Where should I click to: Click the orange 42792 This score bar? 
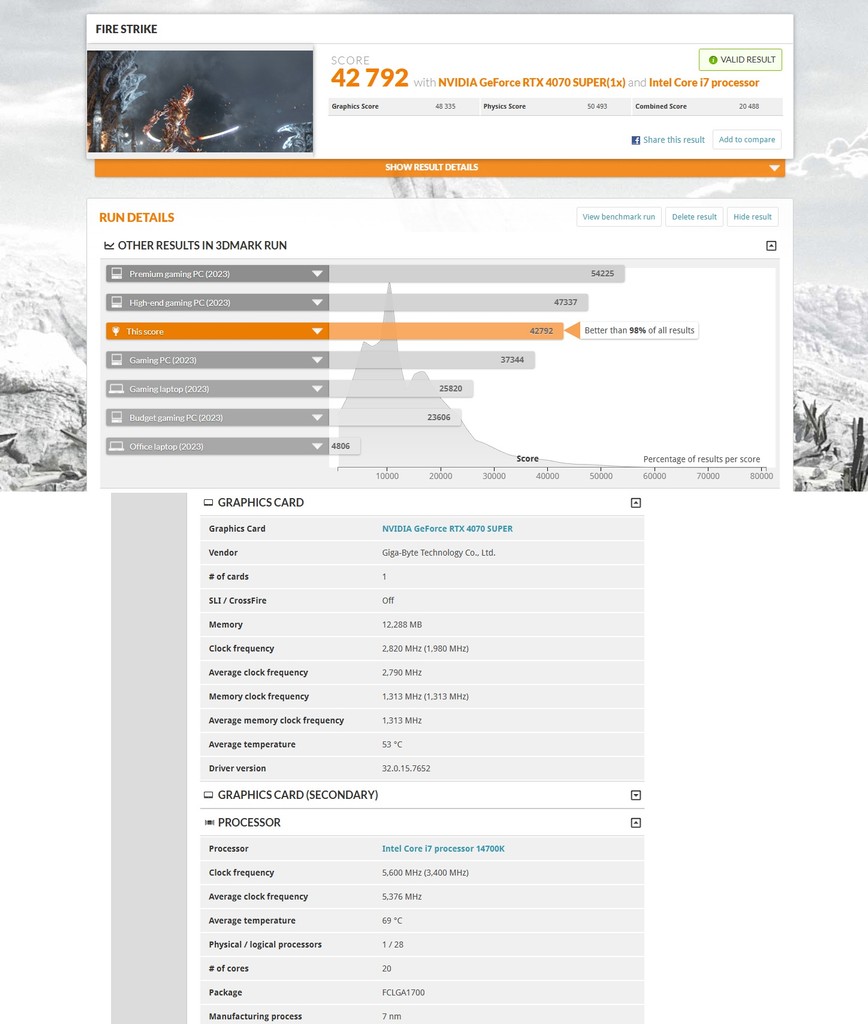tap(446, 331)
